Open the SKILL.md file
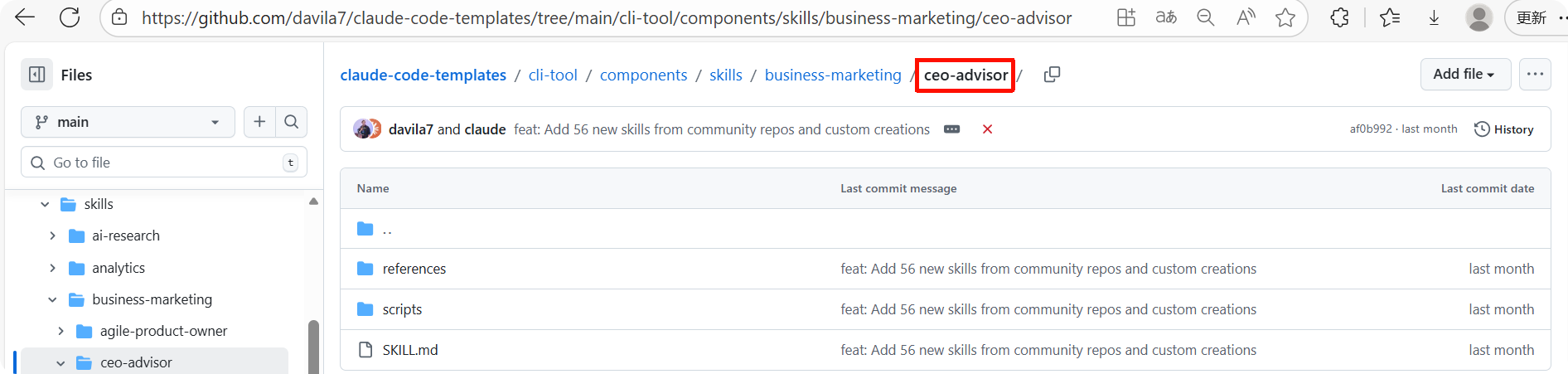This screenshot has height=374, width=1568. tap(410, 350)
